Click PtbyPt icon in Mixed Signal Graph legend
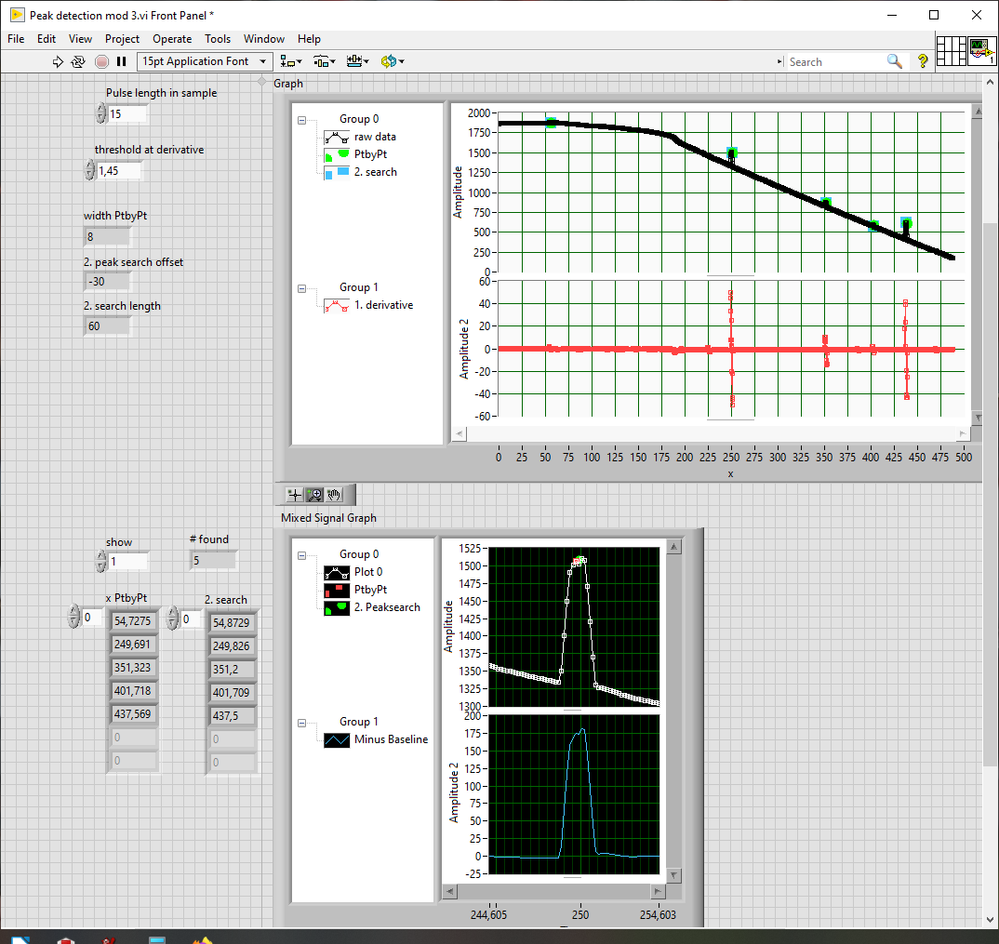The width and height of the screenshot is (999, 944). point(336,590)
